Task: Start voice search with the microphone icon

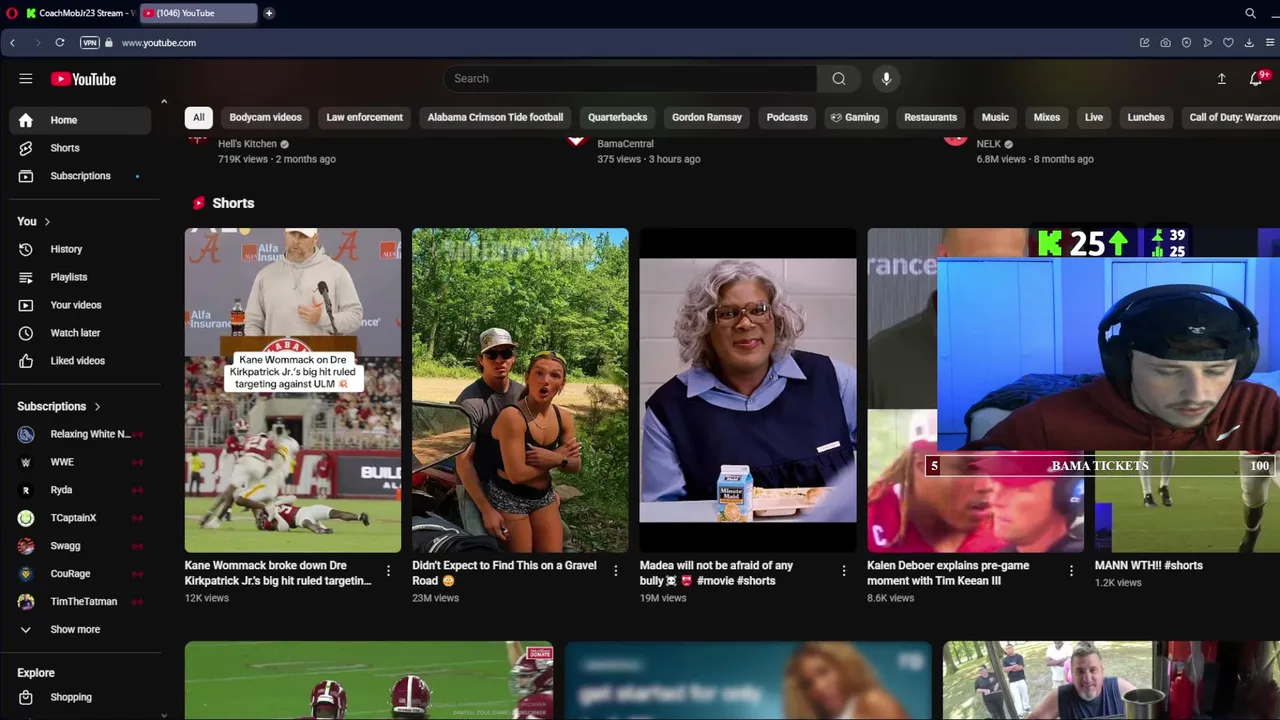Action: (x=886, y=79)
